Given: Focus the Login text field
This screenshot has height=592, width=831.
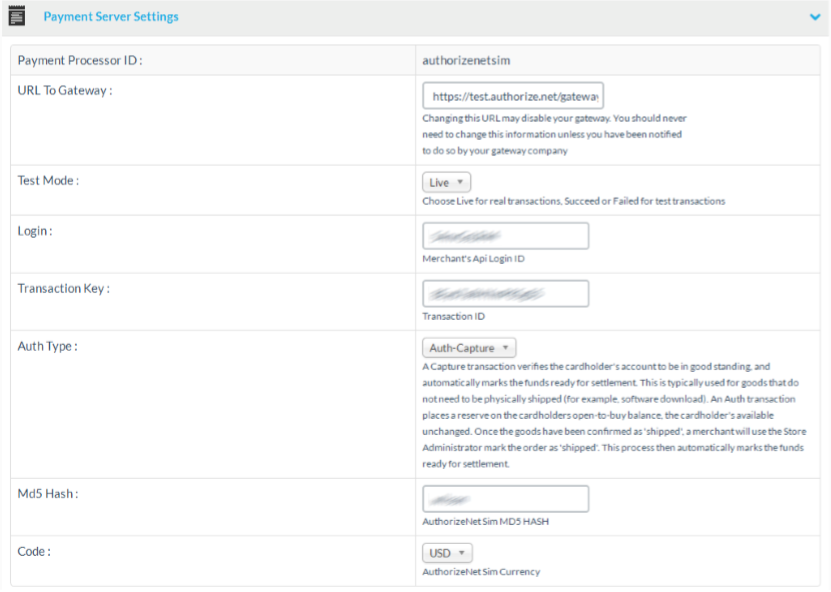Looking at the screenshot, I should click(505, 236).
